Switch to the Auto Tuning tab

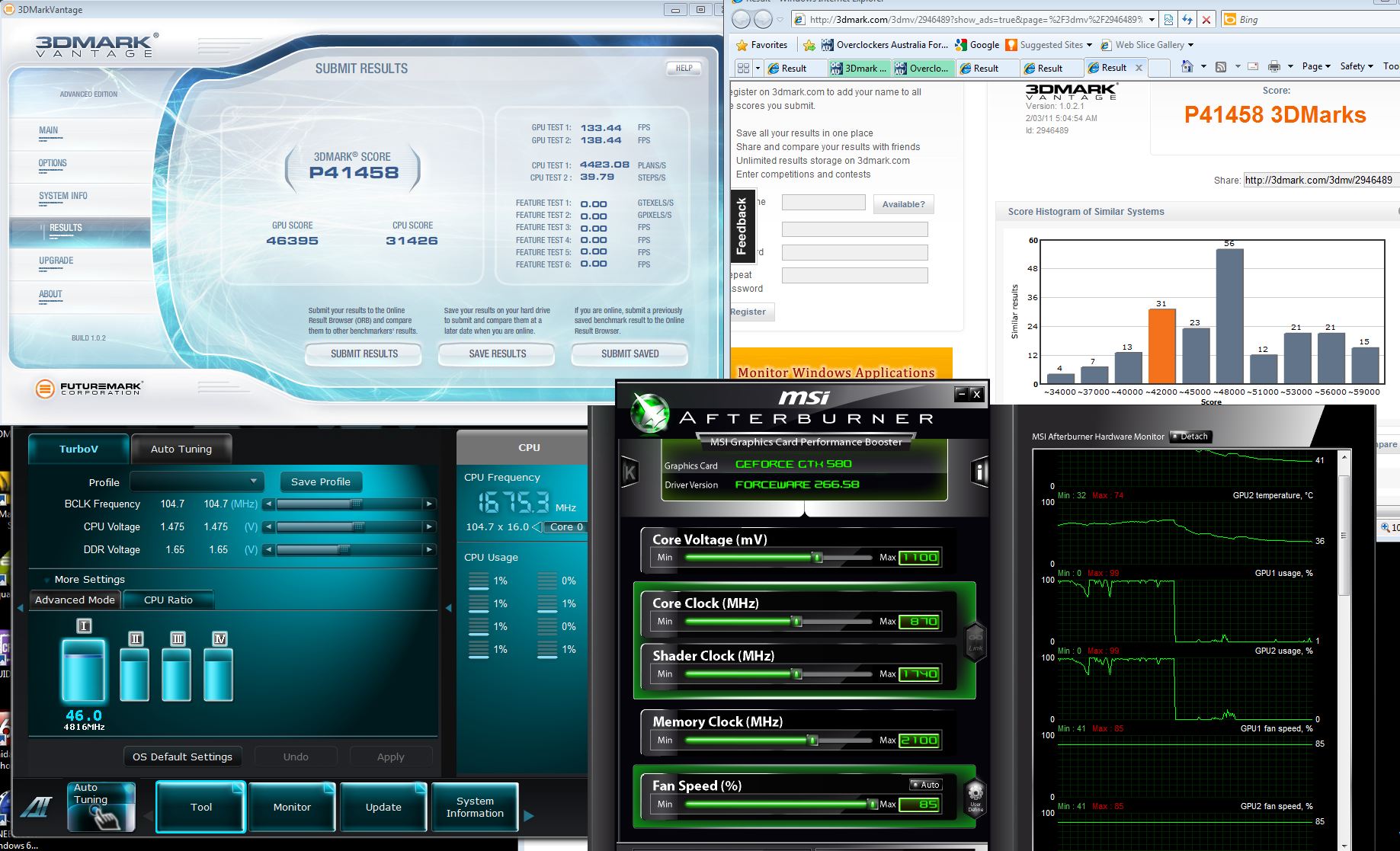(181, 449)
